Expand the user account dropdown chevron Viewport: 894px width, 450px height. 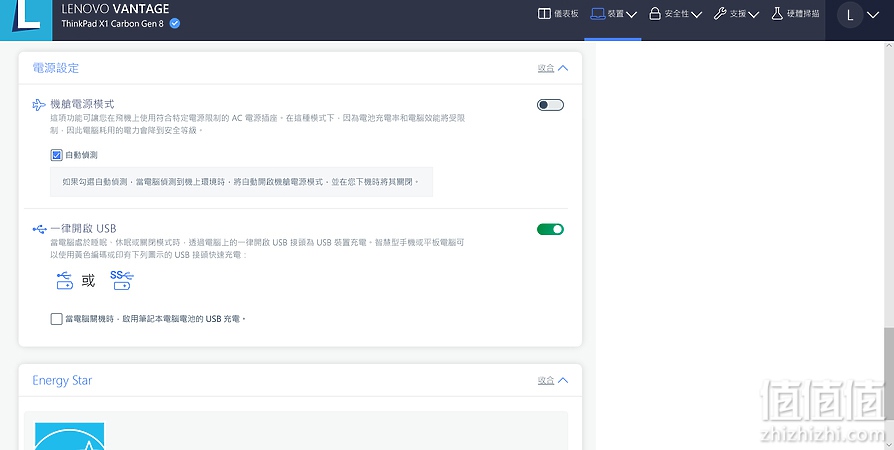point(873,15)
